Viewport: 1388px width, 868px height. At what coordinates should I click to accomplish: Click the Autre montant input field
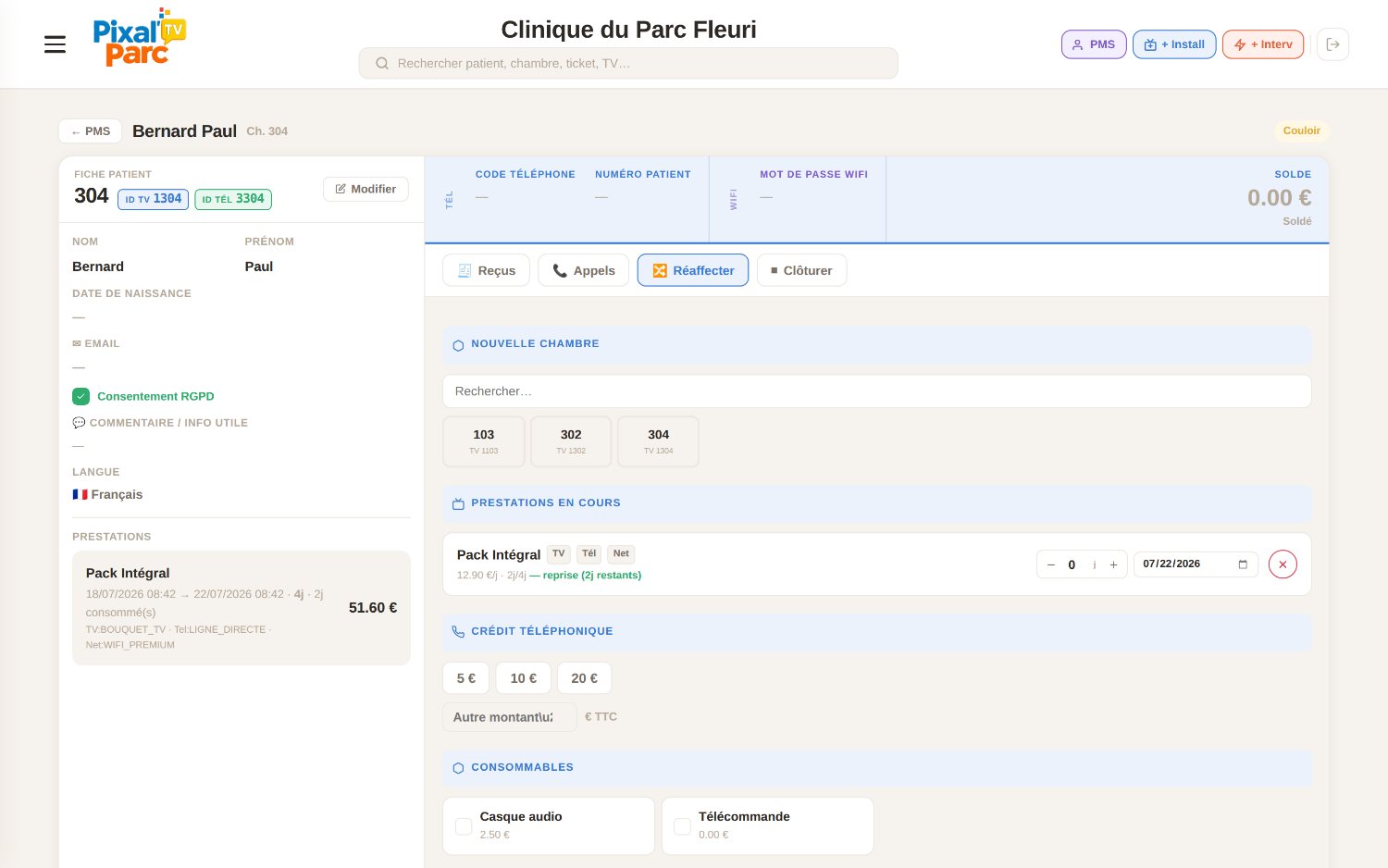point(510,717)
